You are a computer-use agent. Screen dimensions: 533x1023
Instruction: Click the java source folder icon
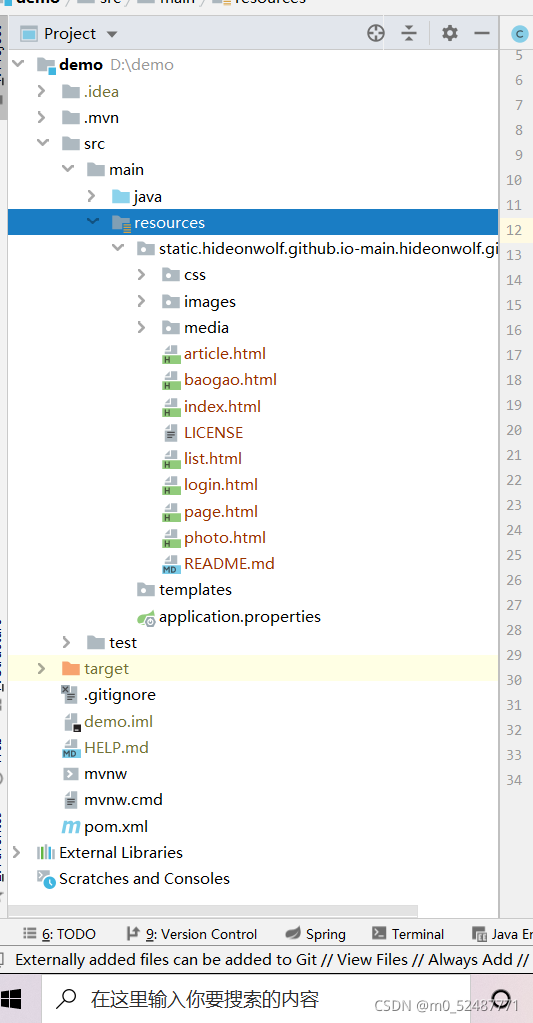pyautogui.click(x=121, y=196)
